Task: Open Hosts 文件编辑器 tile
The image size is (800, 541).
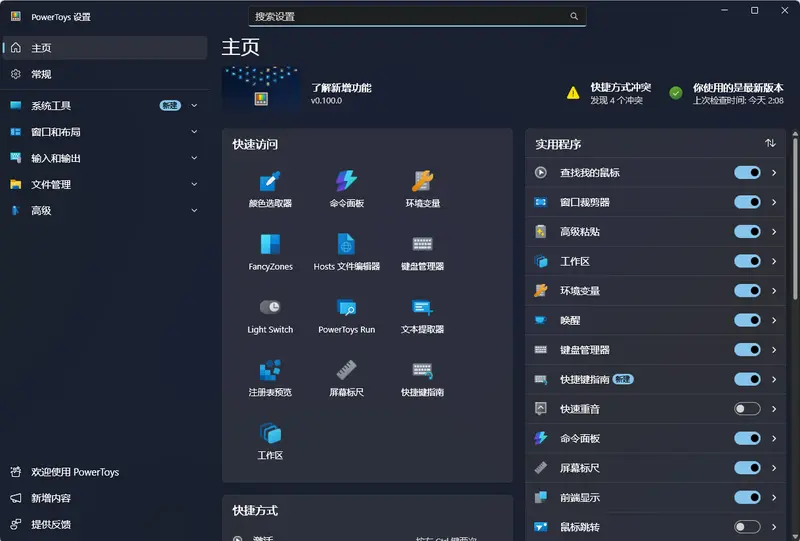Action: tap(346, 252)
